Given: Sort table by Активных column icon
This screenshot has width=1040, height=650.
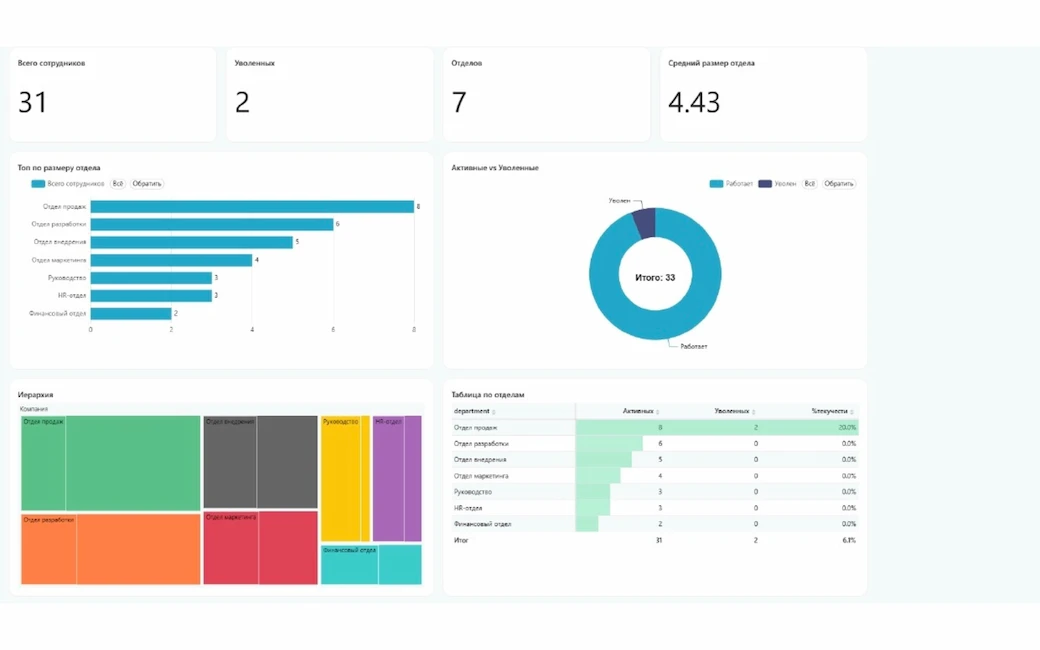Looking at the screenshot, I should [658, 412].
